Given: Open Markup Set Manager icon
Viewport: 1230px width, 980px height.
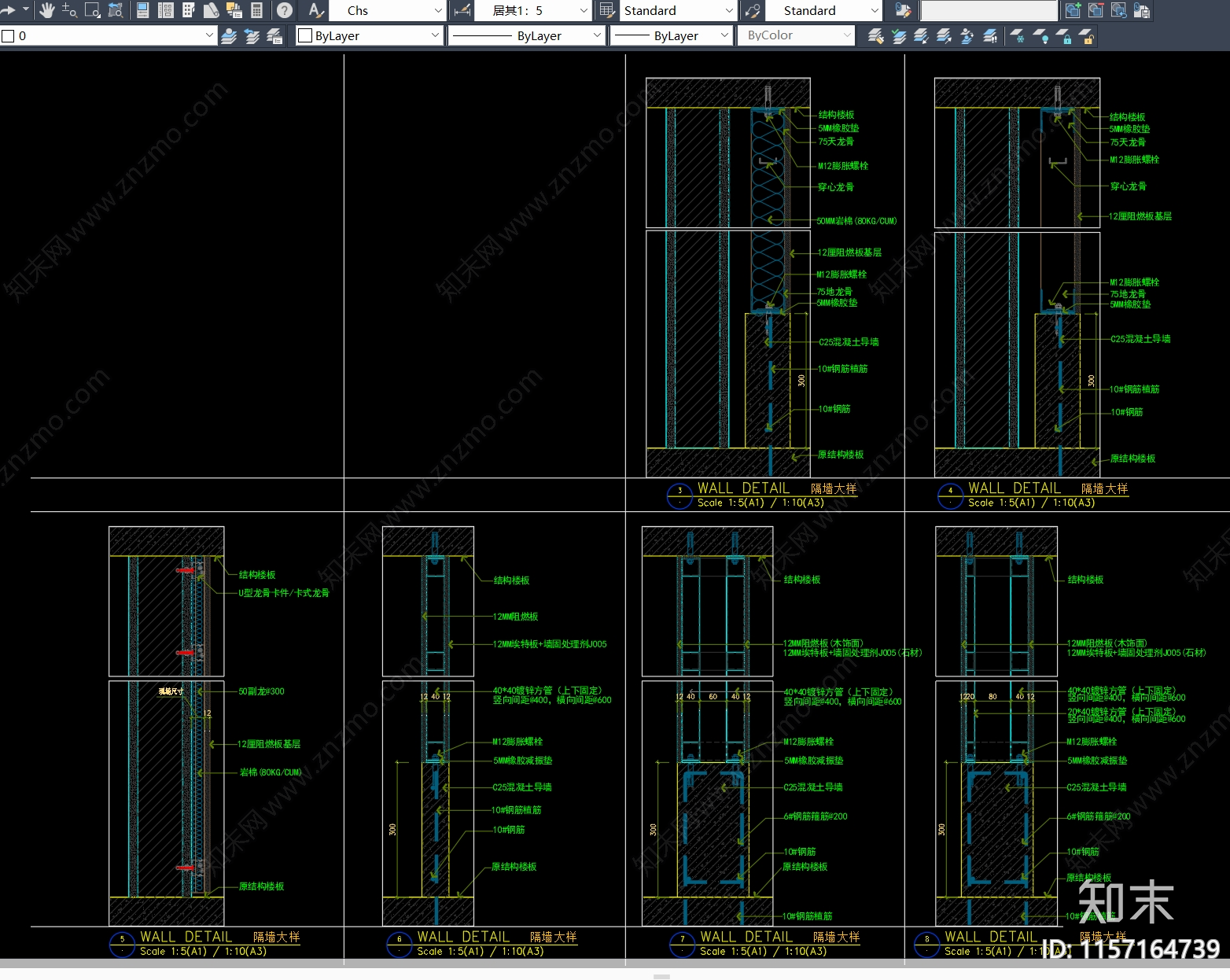Looking at the screenshot, I should point(234,10).
